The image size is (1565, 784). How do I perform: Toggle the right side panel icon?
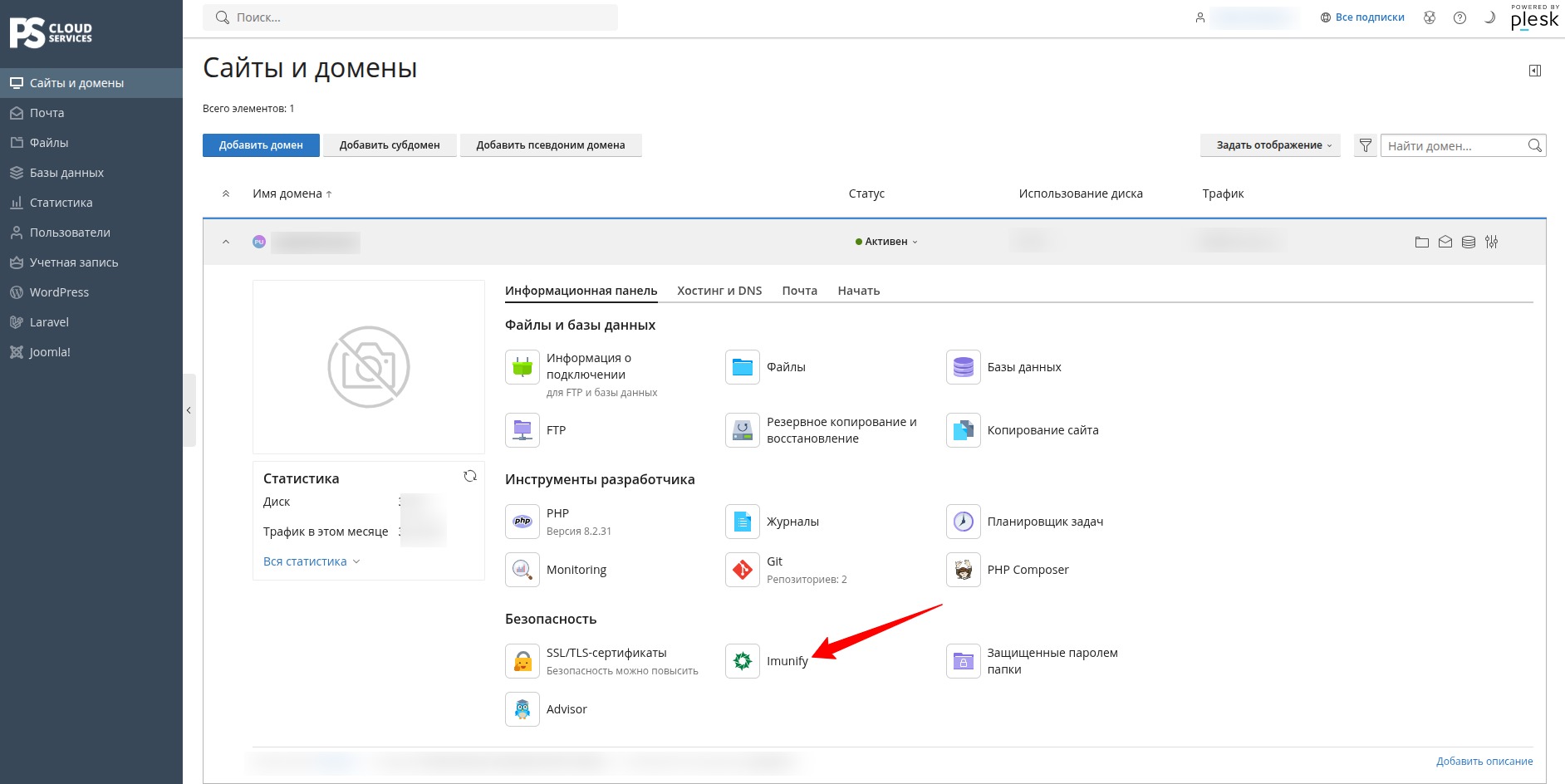pyautogui.click(x=1535, y=71)
